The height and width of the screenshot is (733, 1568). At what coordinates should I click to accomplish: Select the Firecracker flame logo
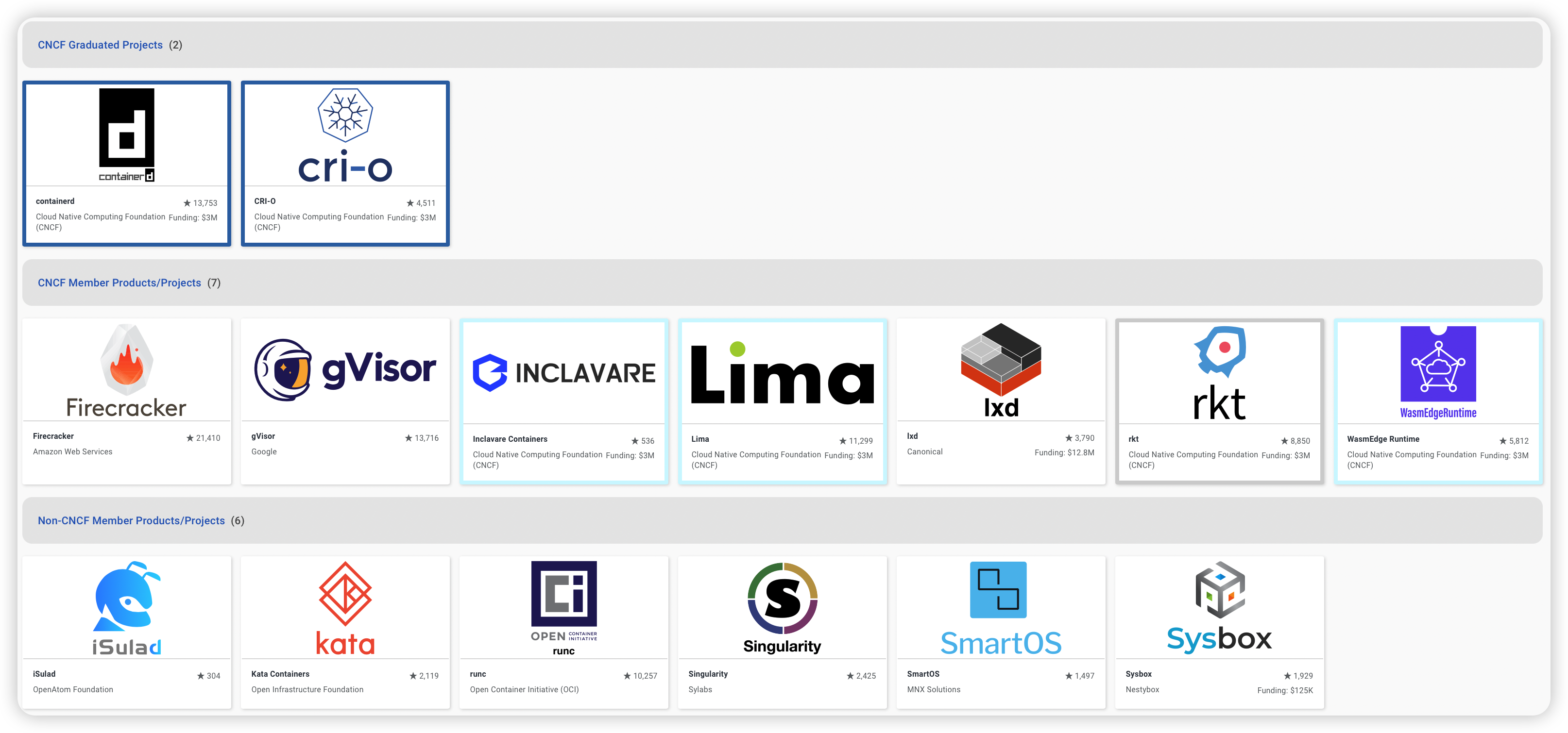click(x=127, y=370)
